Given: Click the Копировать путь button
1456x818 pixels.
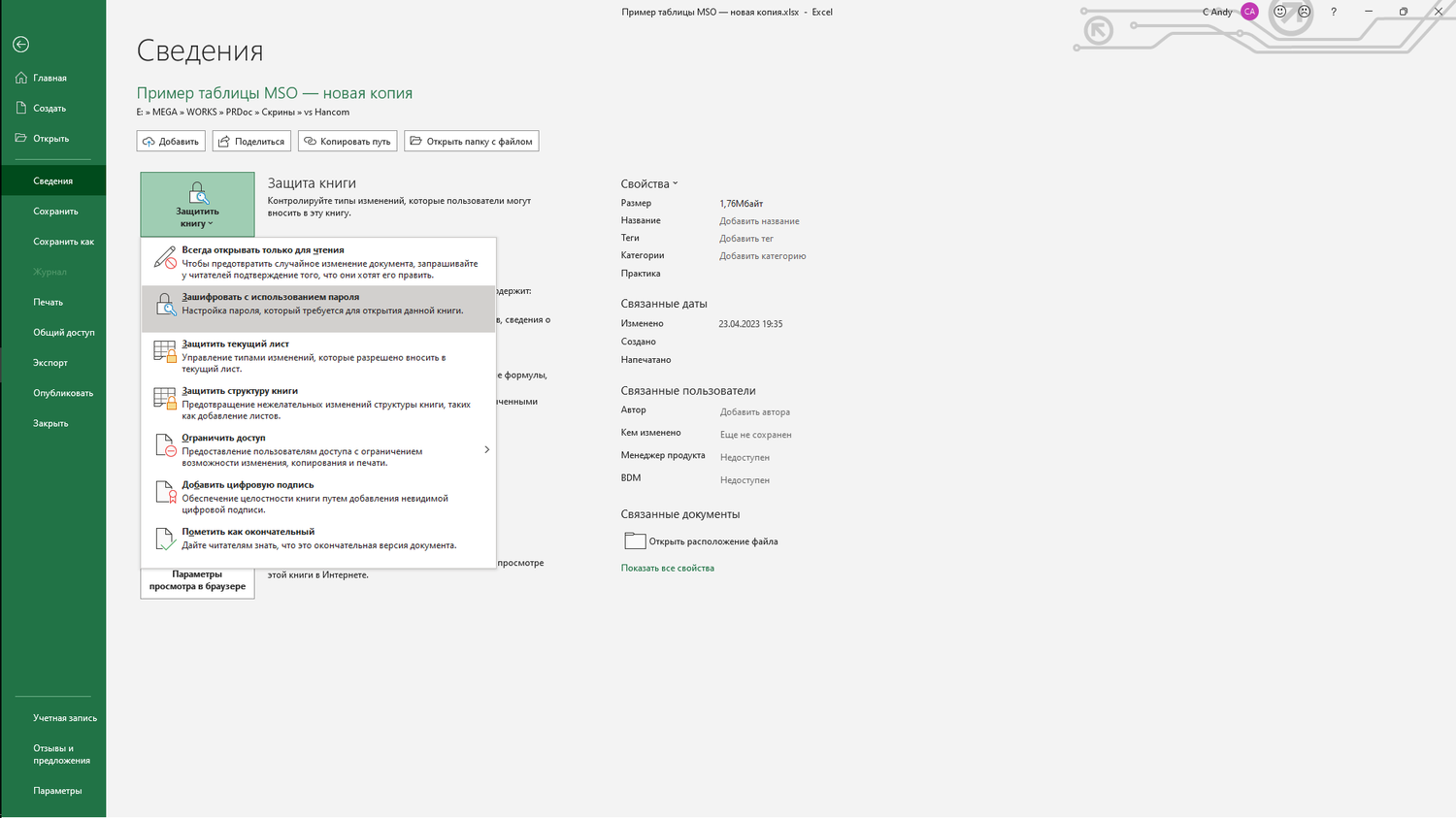Looking at the screenshot, I should (x=347, y=142).
